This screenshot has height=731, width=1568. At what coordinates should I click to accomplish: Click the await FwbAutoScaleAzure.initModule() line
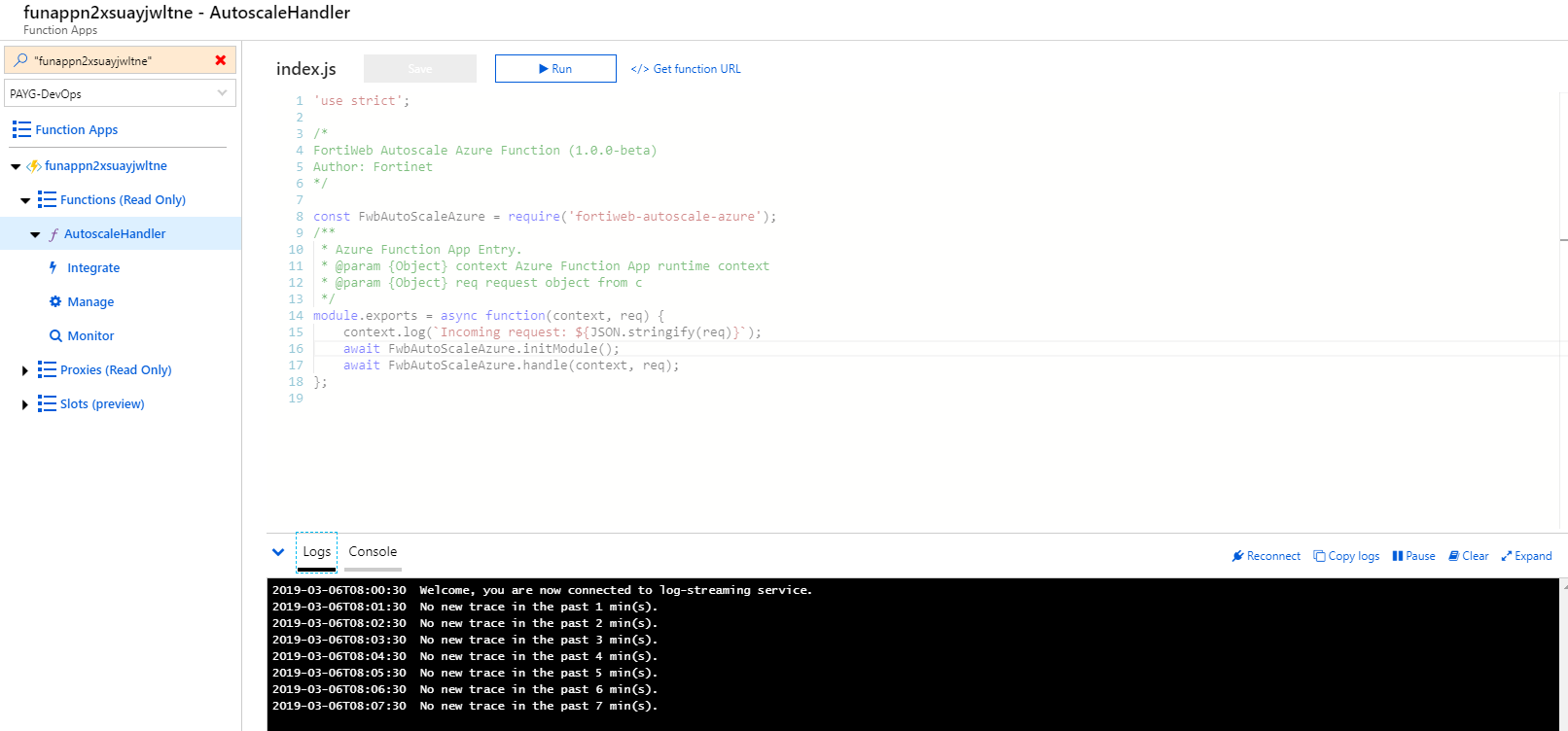(481, 349)
